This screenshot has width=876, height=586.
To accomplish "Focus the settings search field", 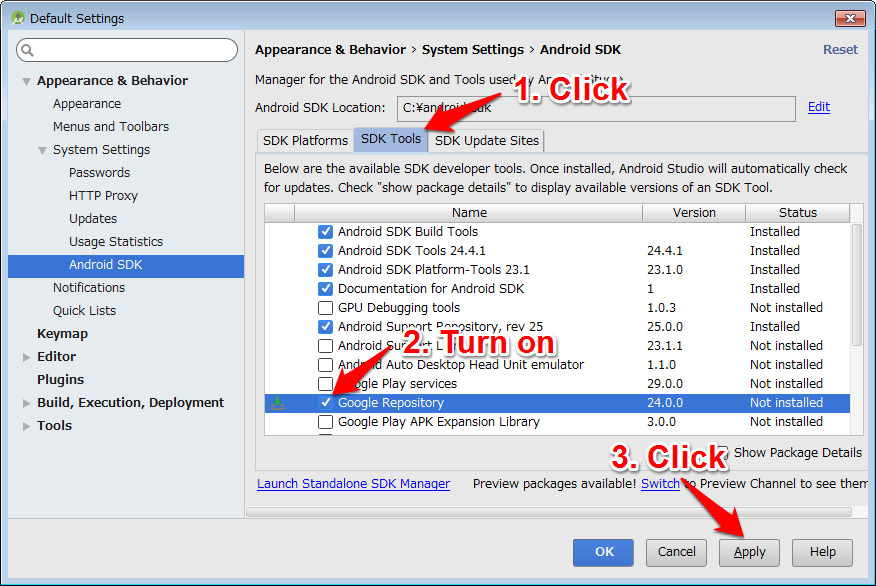I will point(127,50).
